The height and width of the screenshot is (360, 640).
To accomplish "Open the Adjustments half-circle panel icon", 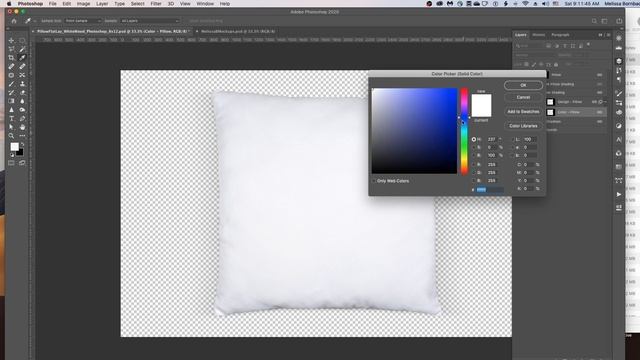I will (619, 126).
